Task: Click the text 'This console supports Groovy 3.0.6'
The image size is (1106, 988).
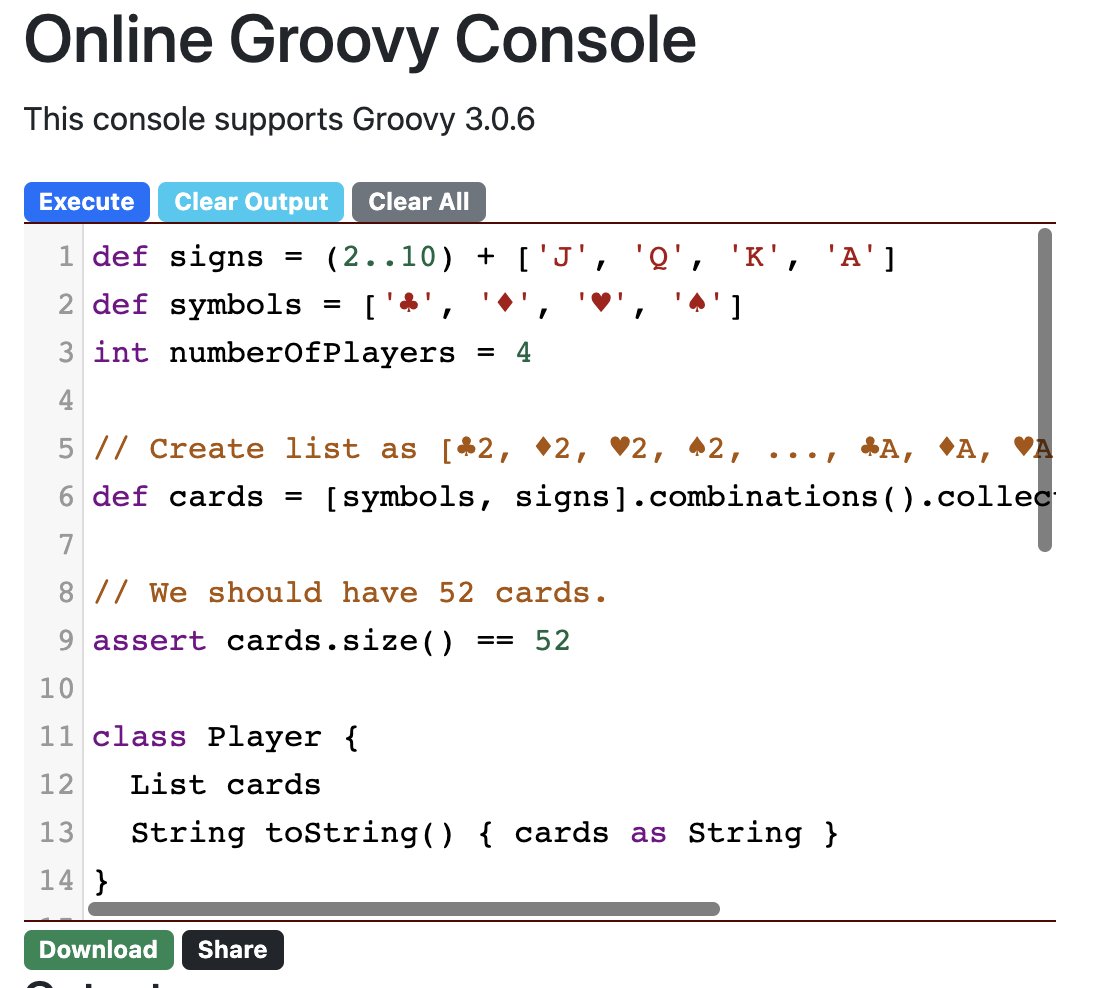Action: pos(279,119)
